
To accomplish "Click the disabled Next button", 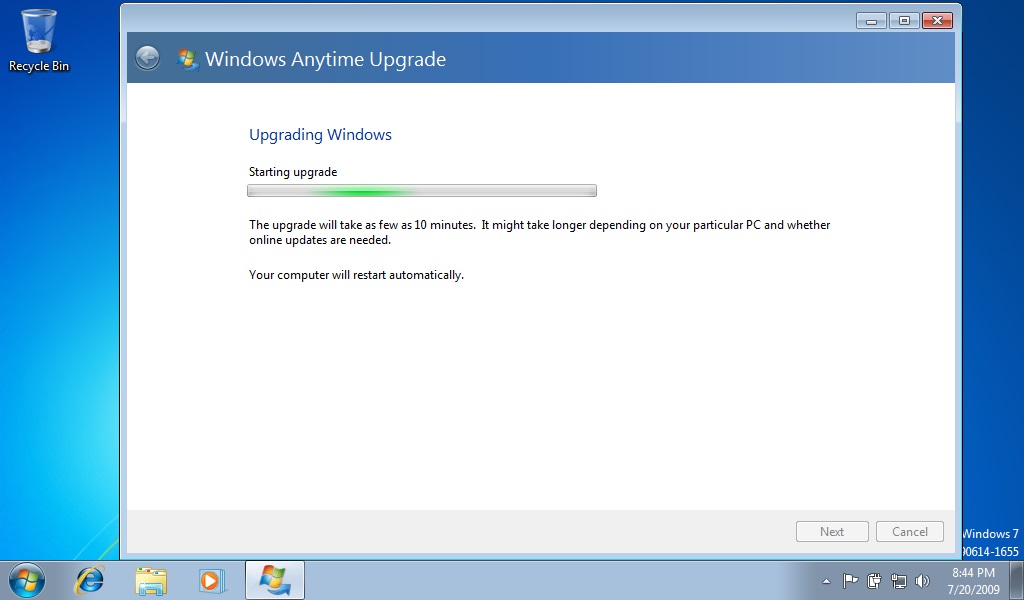I will [x=832, y=531].
